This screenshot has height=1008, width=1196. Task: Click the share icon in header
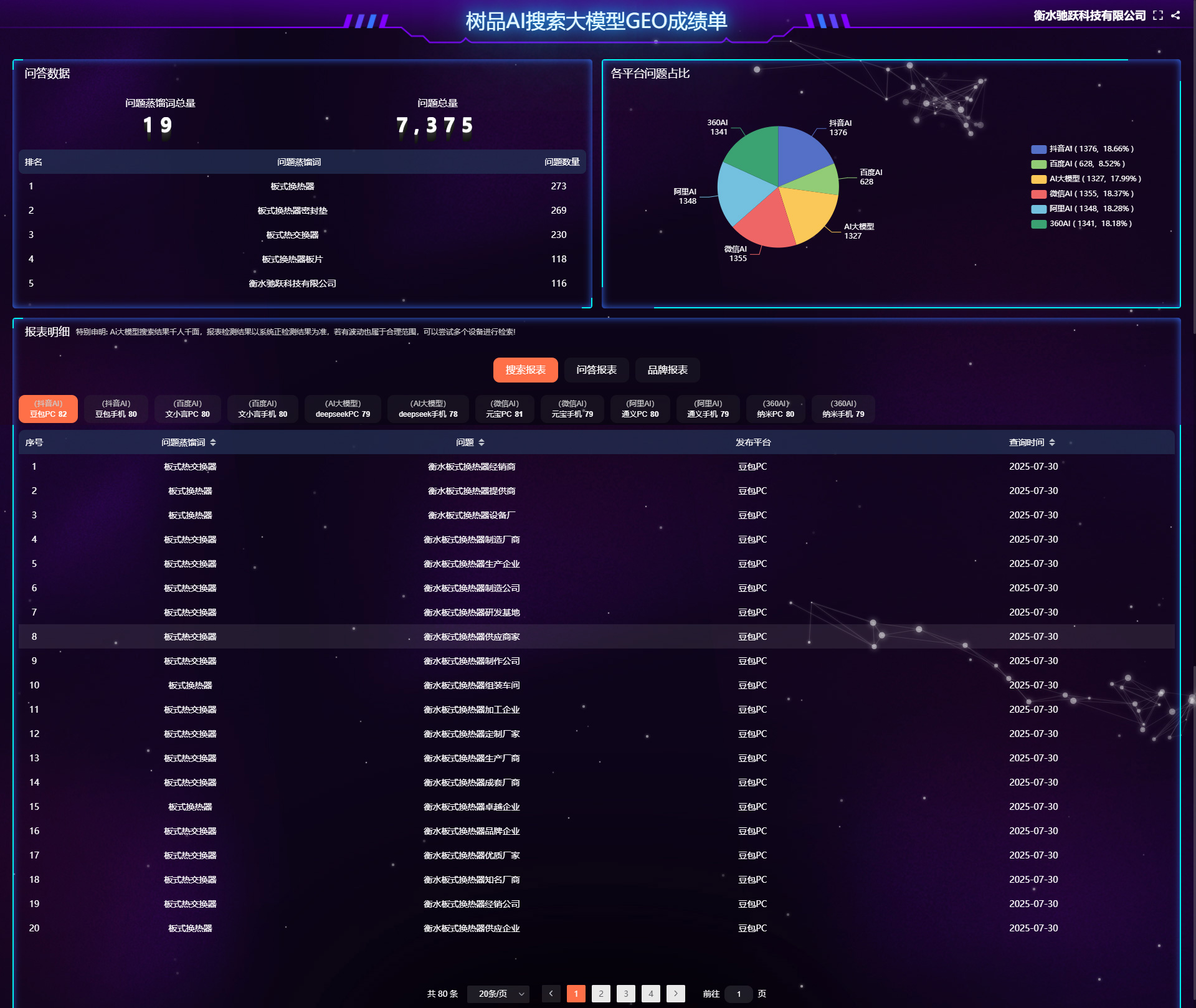[x=1175, y=16]
